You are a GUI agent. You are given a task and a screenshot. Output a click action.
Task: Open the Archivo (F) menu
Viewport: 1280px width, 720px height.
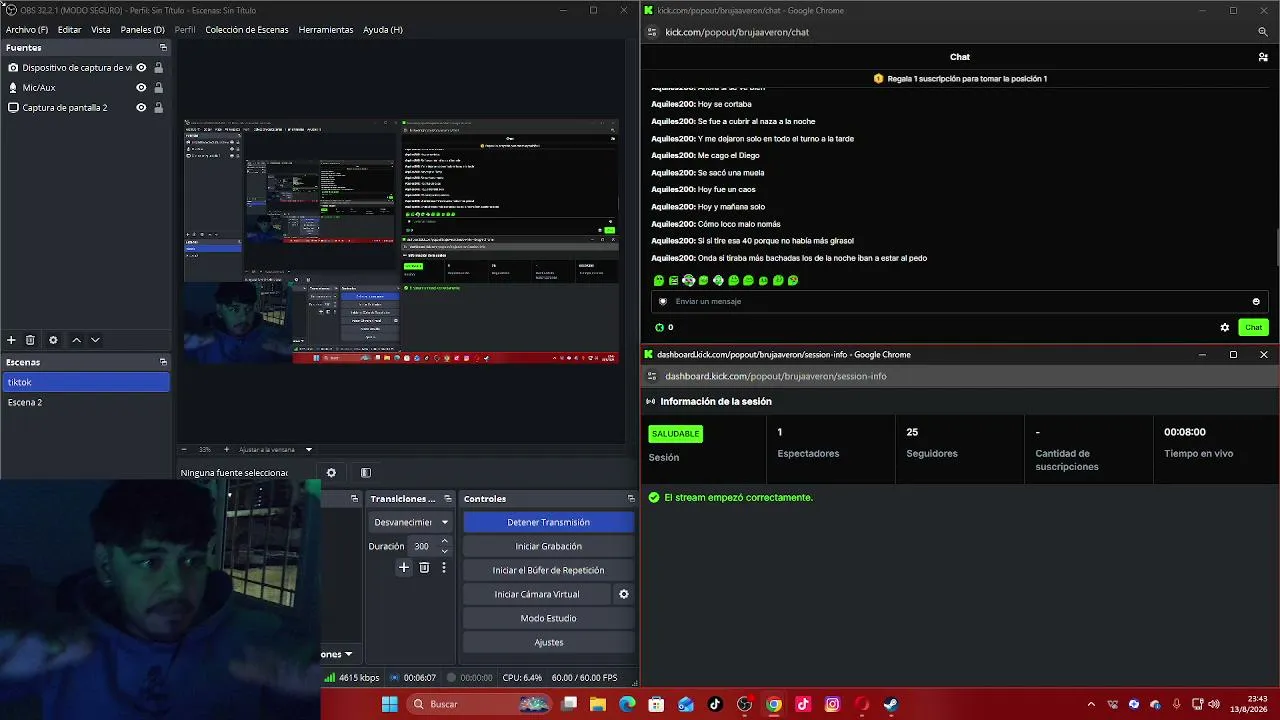tap(27, 30)
